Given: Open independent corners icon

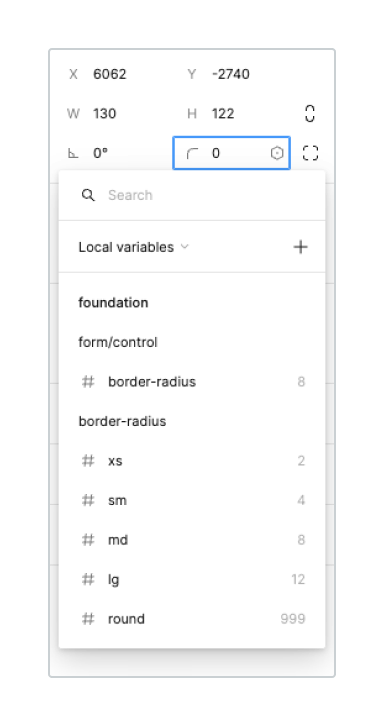Looking at the screenshot, I should tap(310, 153).
